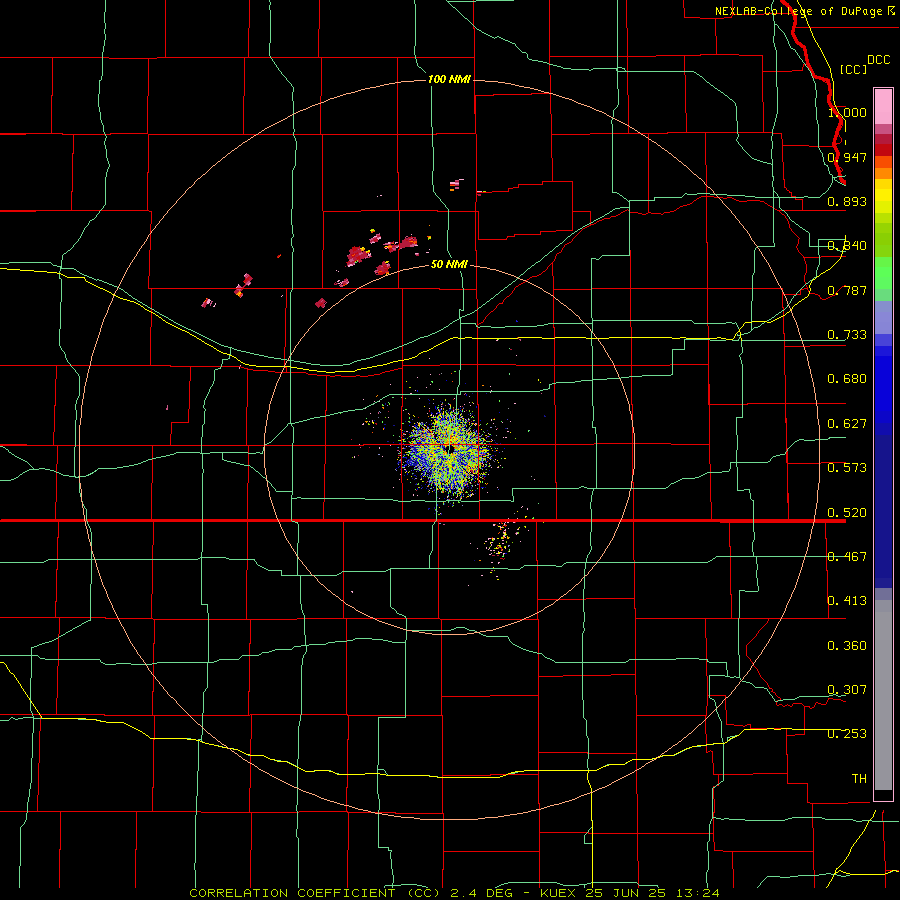This screenshot has height=900, width=900.
Task: Click the 0.360 scale value
Action: (847, 646)
